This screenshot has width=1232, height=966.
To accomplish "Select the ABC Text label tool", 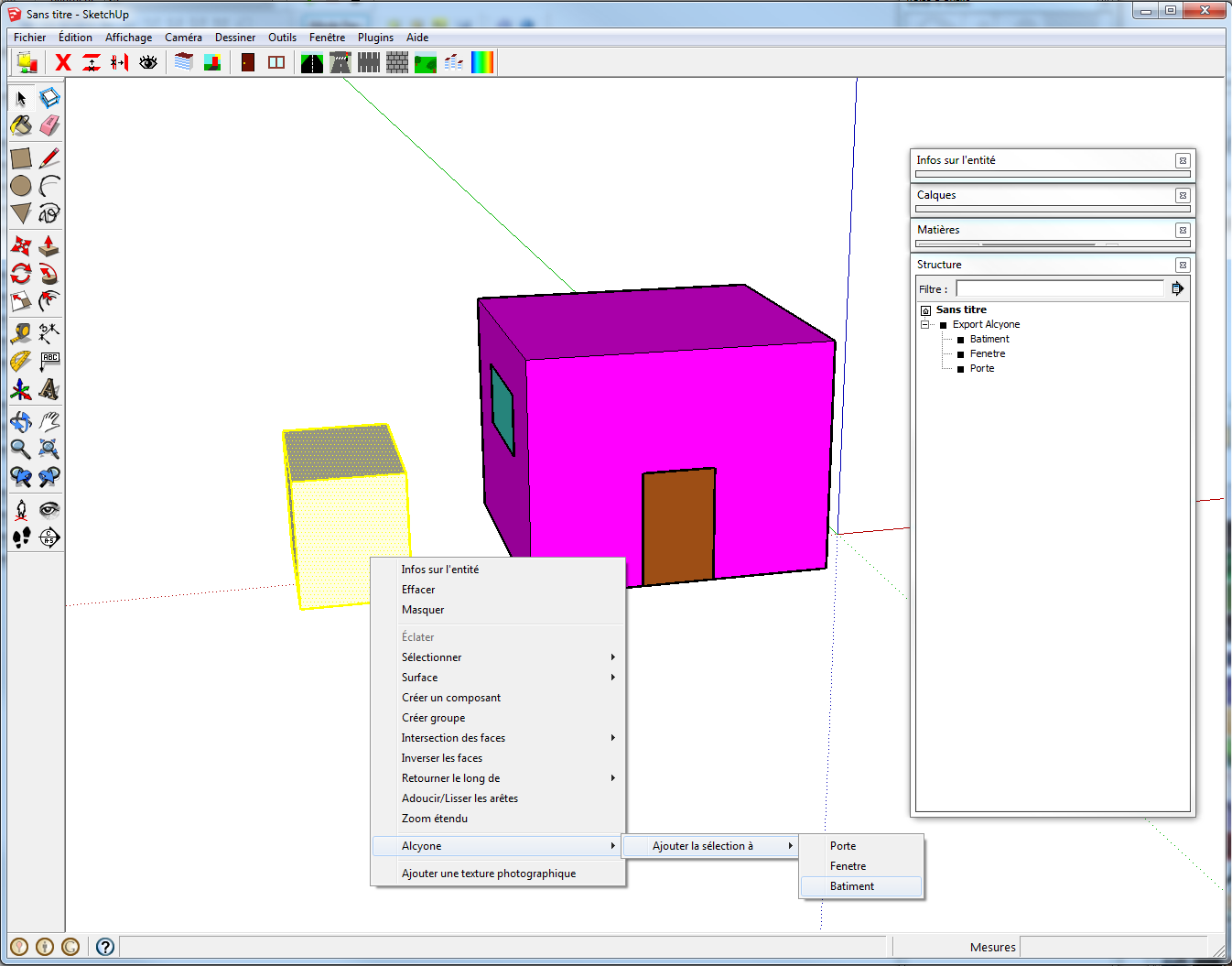I will (x=49, y=362).
